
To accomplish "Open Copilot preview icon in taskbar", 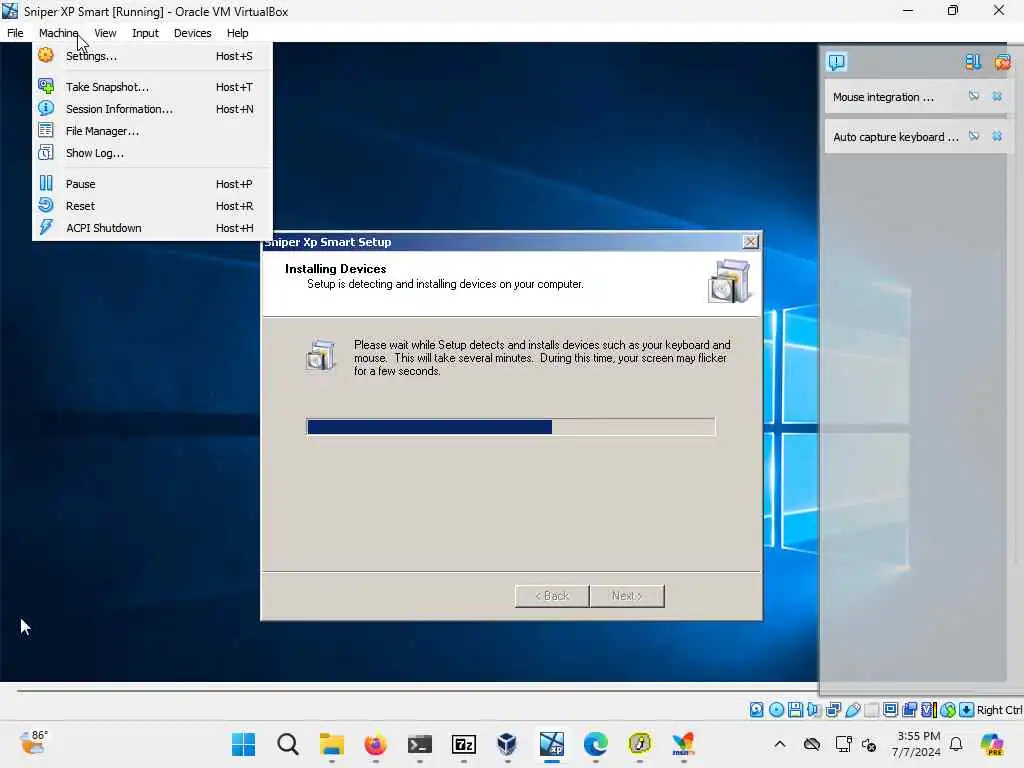I will point(992,744).
